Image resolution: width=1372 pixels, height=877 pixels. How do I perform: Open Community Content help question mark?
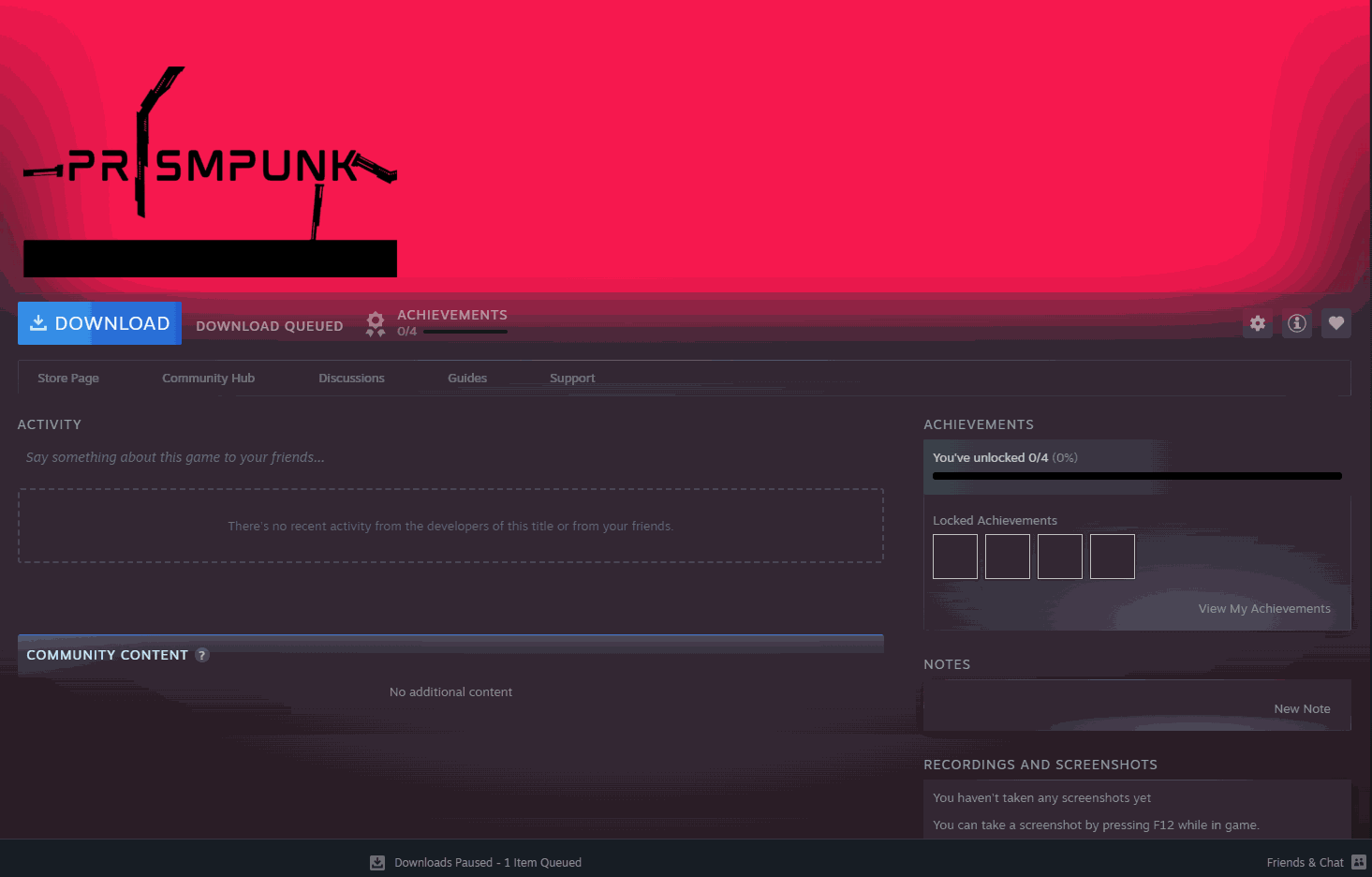(202, 655)
